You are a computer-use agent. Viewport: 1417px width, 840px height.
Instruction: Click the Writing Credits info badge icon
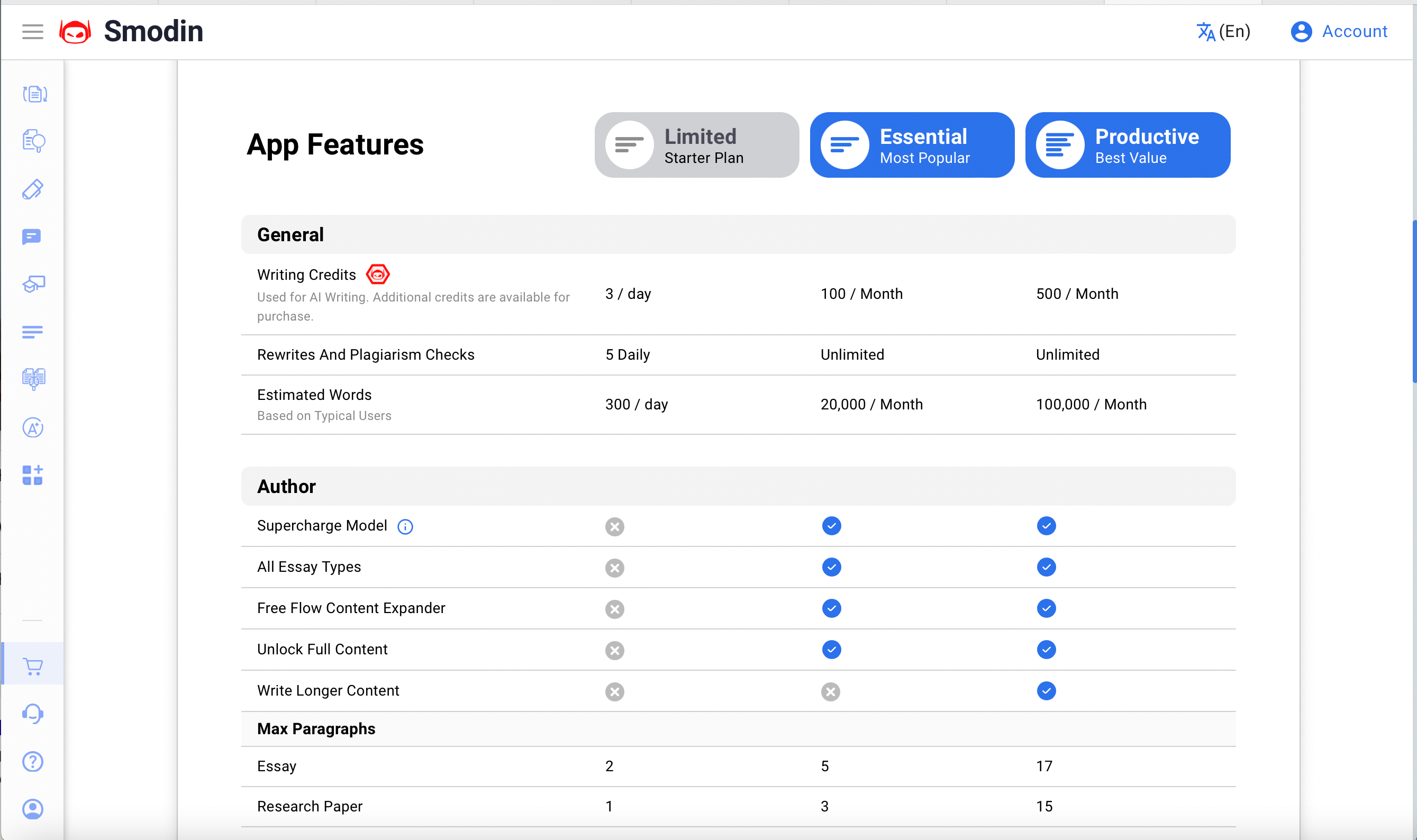pyautogui.click(x=378, y=274)
